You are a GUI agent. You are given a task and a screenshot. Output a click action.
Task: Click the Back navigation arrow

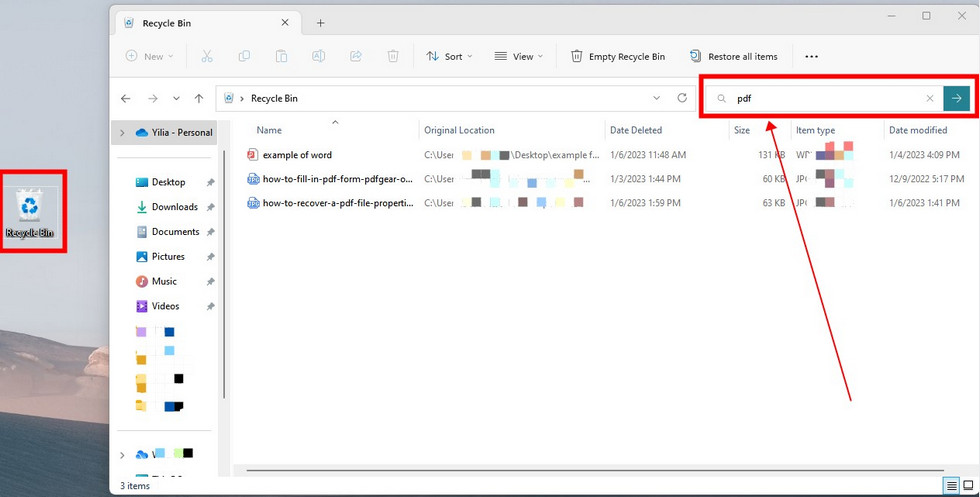(x=126, y=98)
